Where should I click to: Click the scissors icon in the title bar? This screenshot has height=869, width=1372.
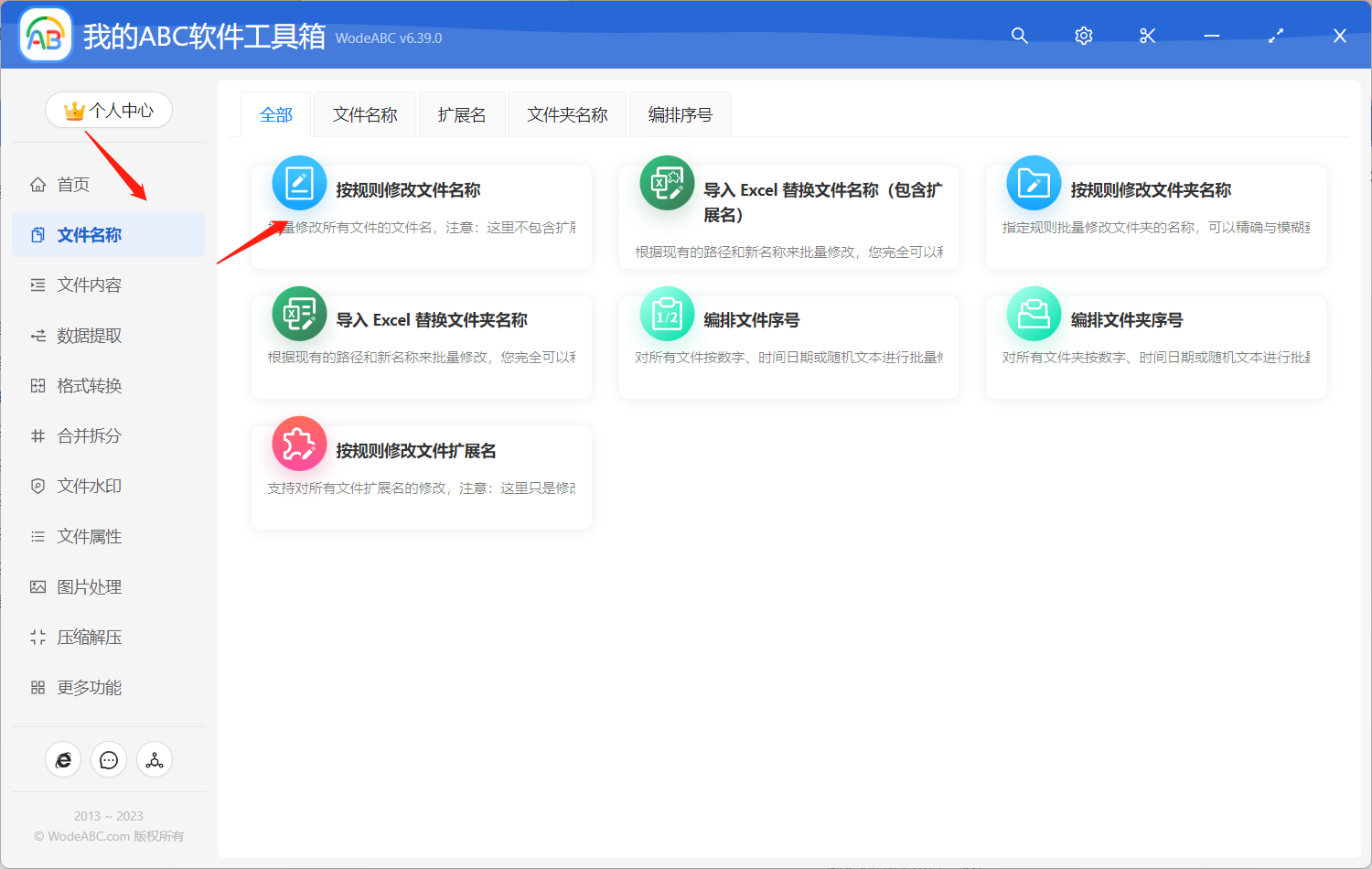click(1147, 36)
